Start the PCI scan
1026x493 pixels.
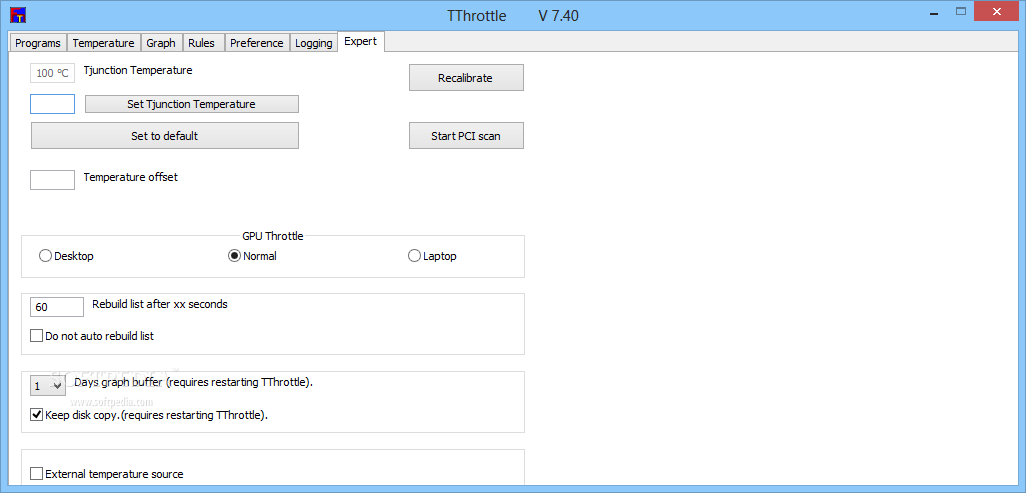click(466, 136)
